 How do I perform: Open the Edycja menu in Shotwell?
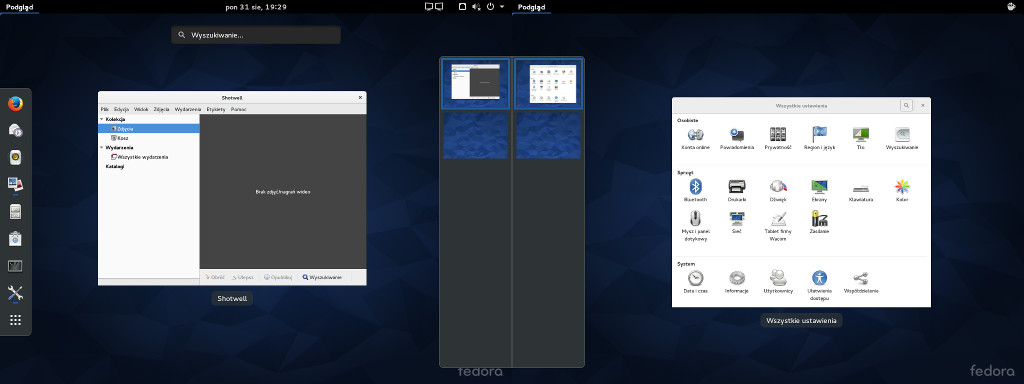(121, 109)
